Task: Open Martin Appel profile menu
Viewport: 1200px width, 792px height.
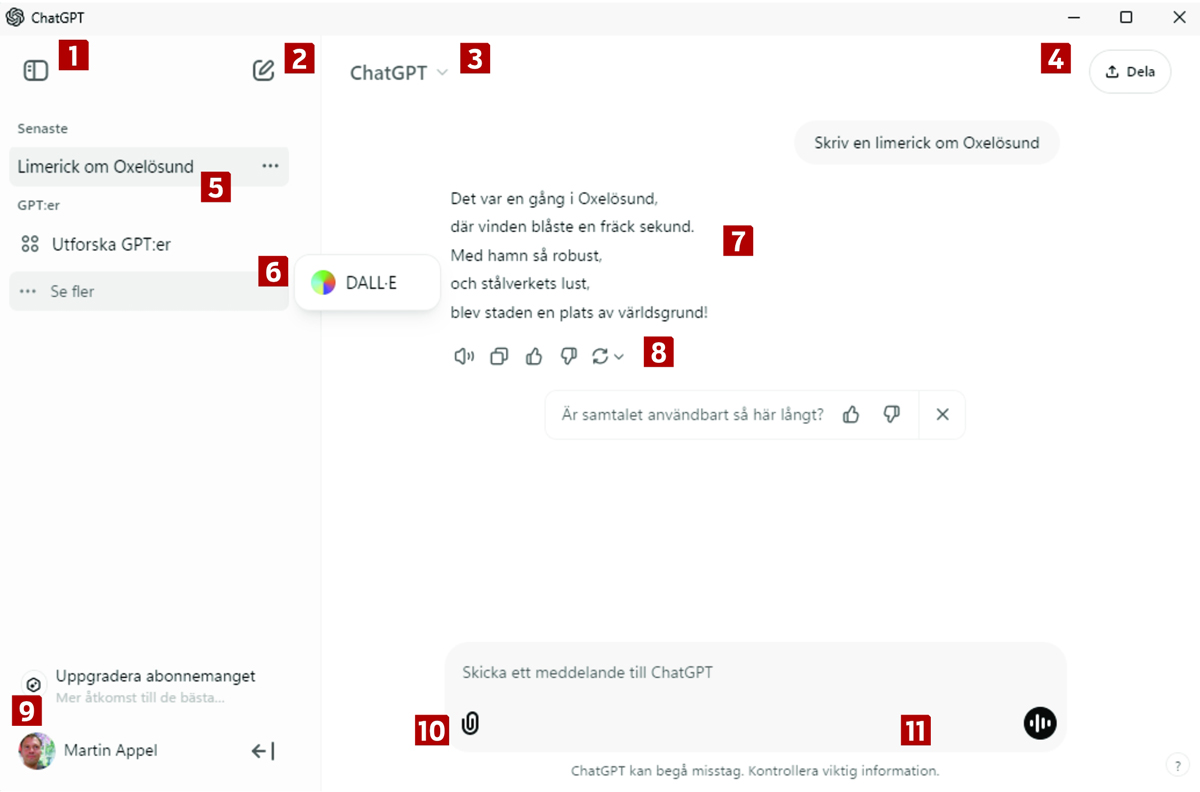Action: [110, 750]
